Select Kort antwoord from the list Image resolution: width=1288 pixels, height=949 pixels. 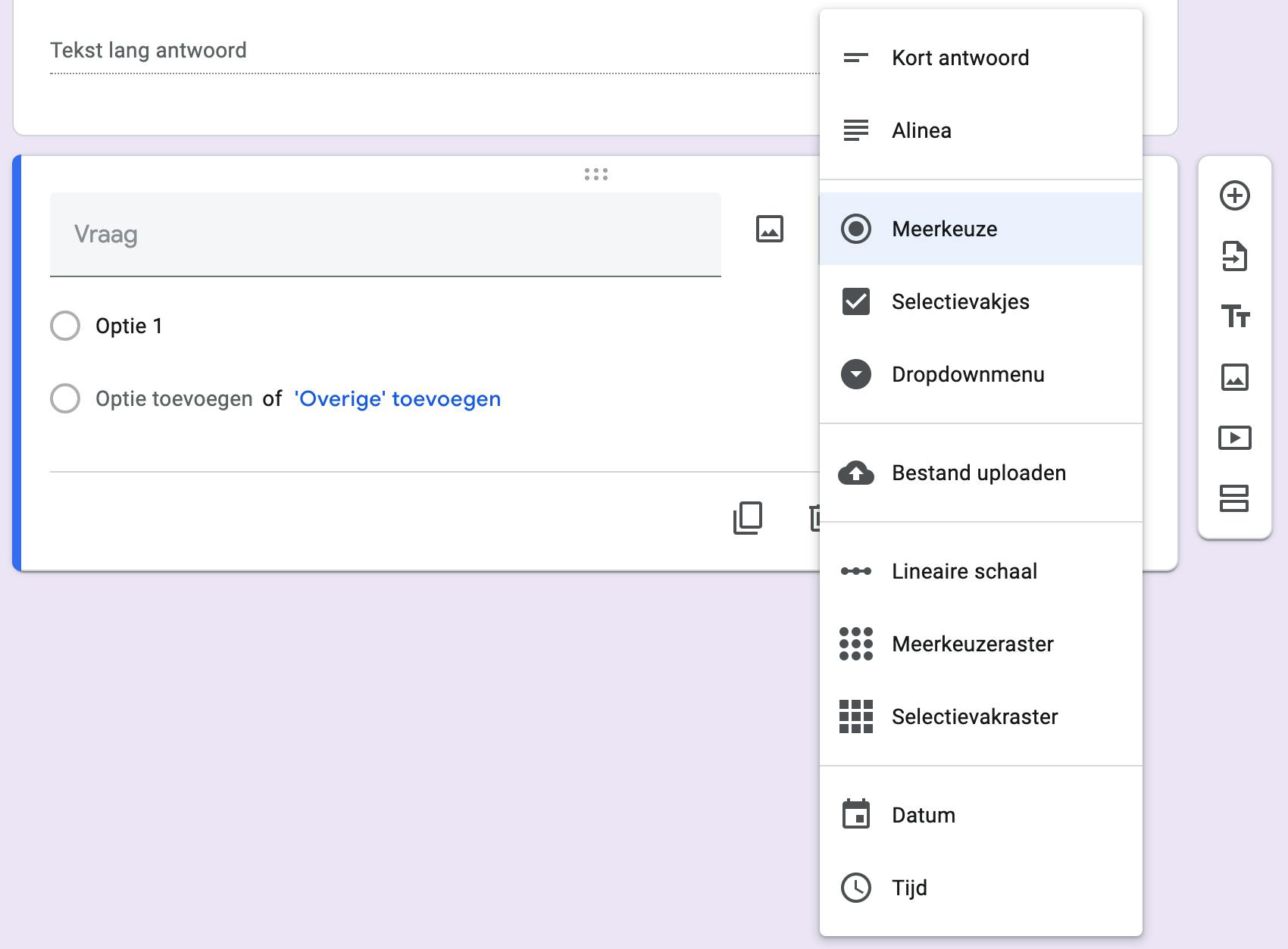click(x=960, y=58)
